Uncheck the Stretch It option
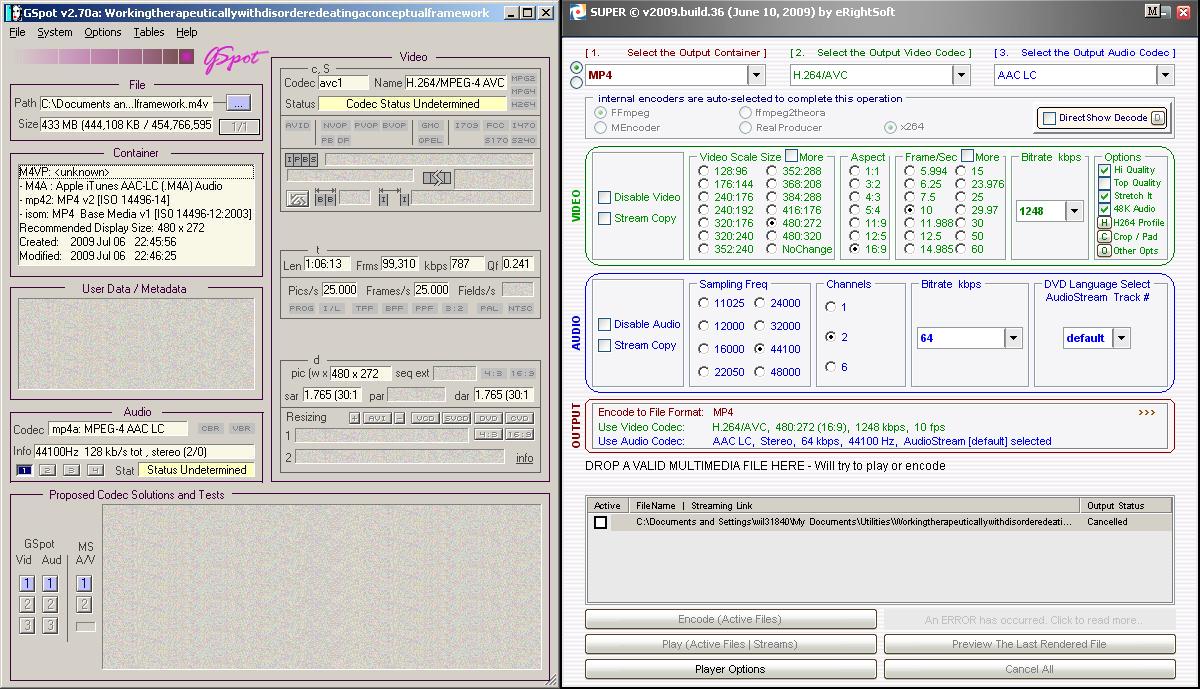1200x689 pixels. [x=1104, y=196]
